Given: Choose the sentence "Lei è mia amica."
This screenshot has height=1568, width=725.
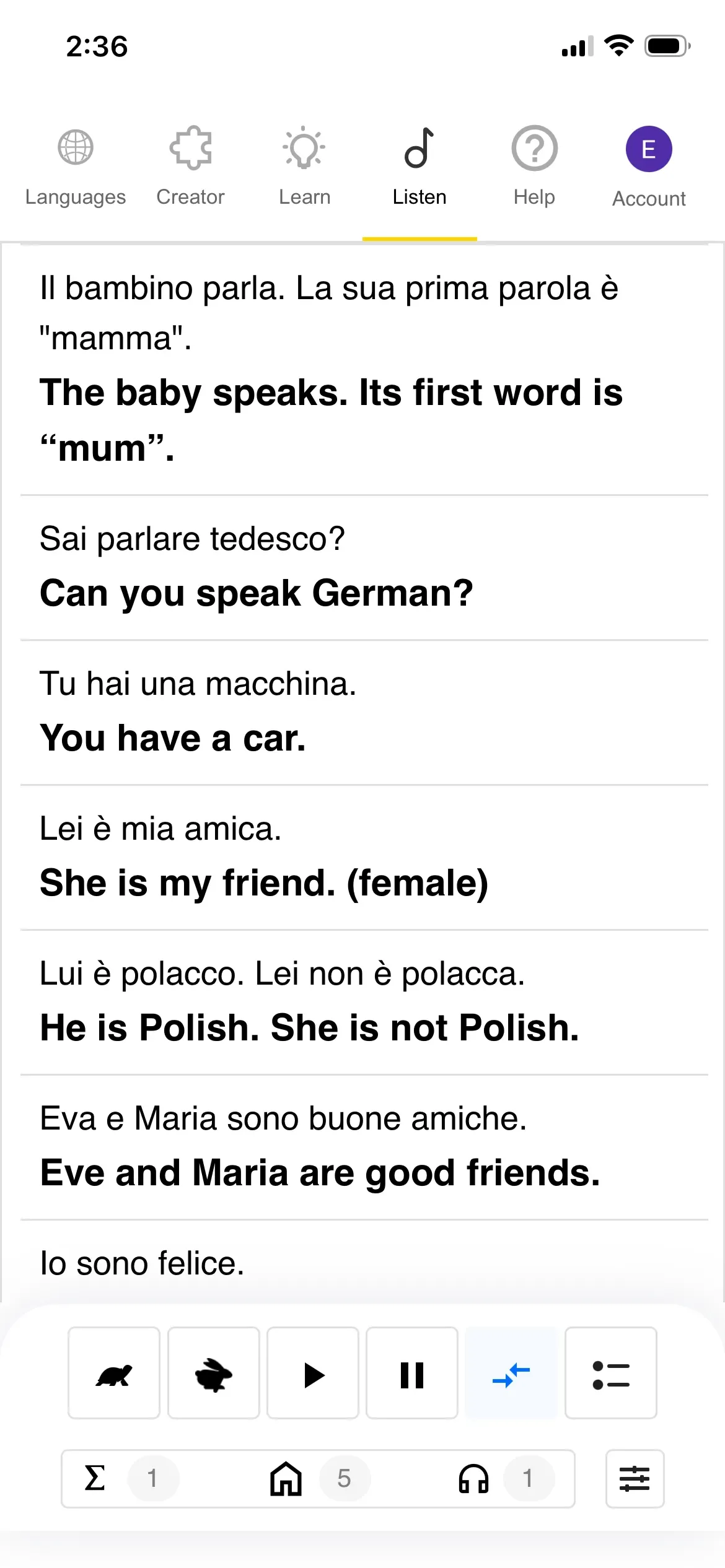Looking at the screenshot, I should [x=161, y=829].
